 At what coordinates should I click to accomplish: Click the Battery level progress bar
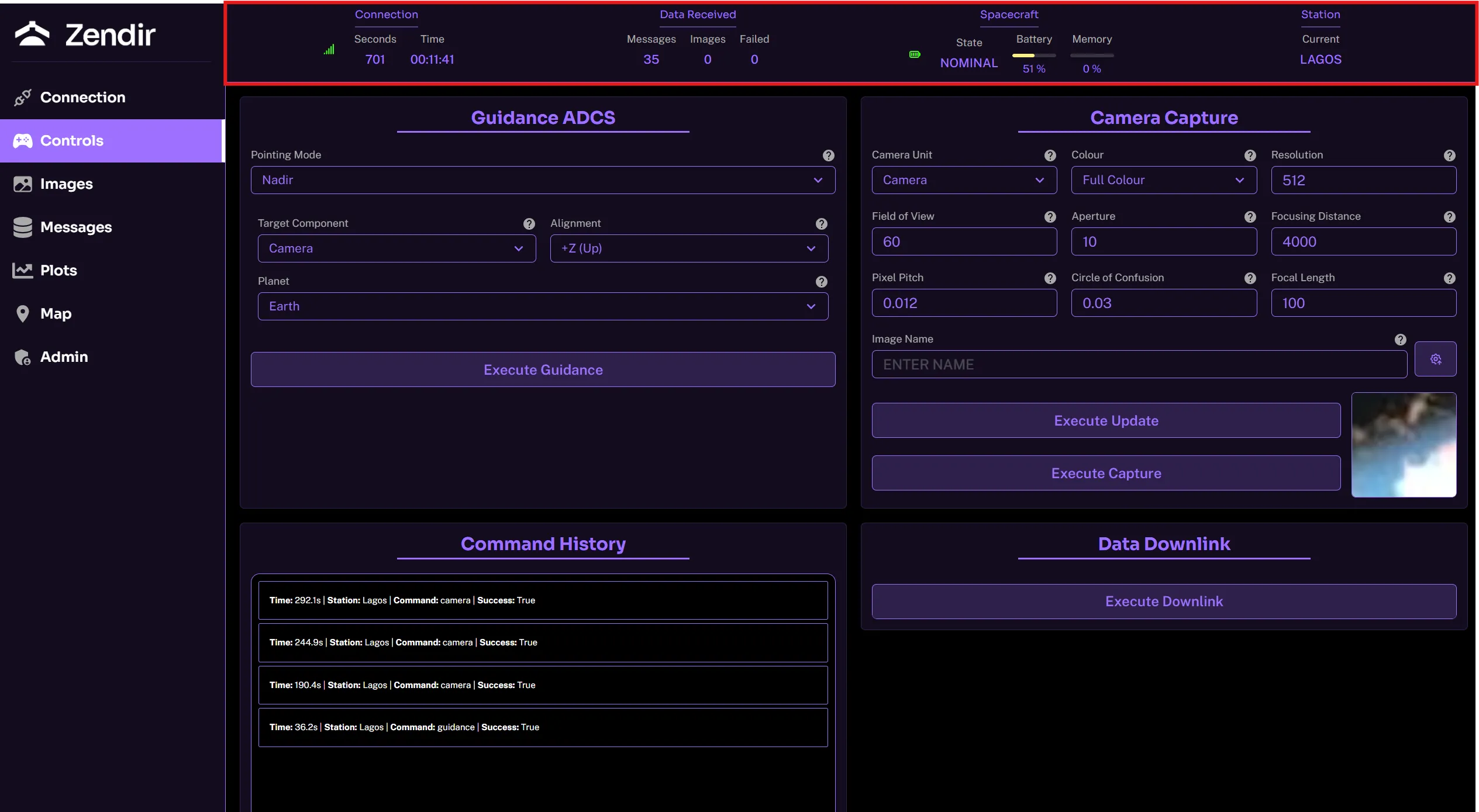[1033, 56]
